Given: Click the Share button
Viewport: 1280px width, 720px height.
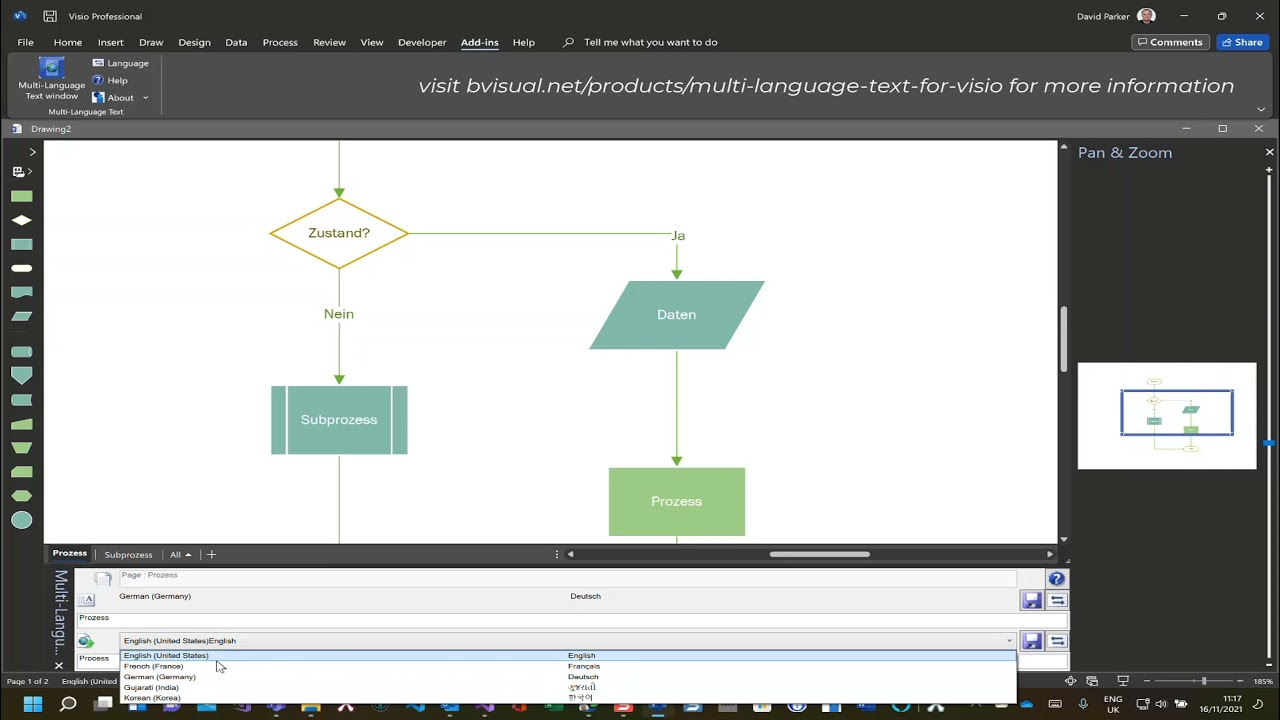Looking at the screenshot, I should click(x=1242, y=42).
